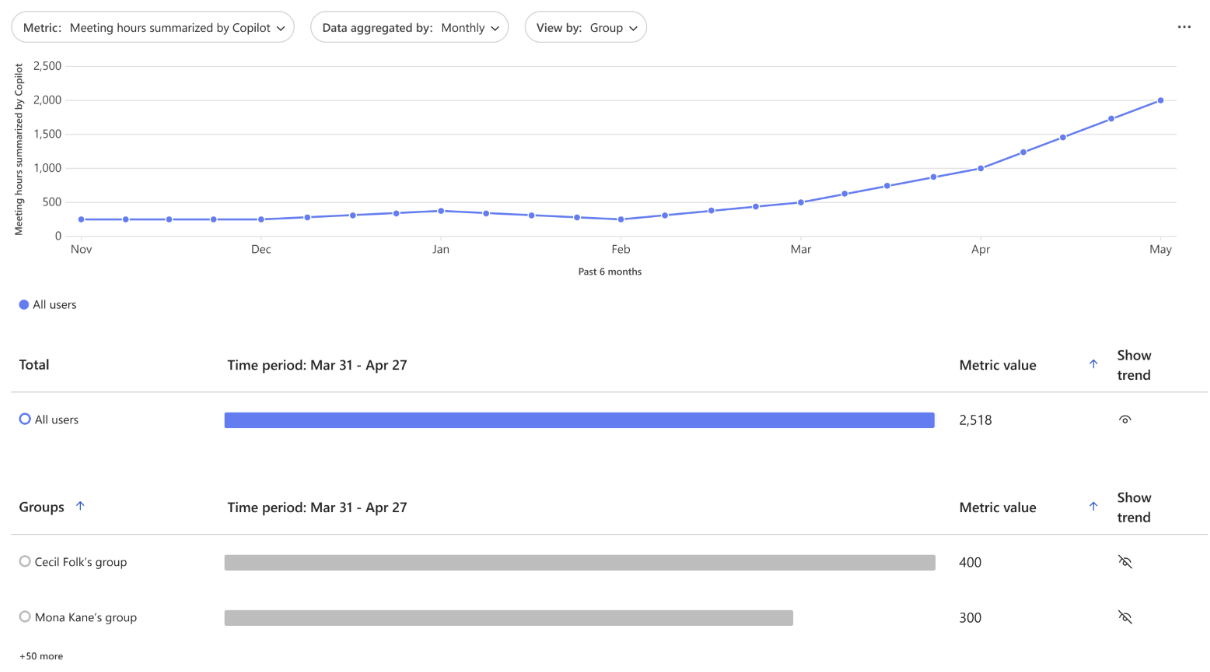Expand the +50 more groups link
Image resolution: width=1210 pixels, height=672 pixels.
tap(40, 655)
